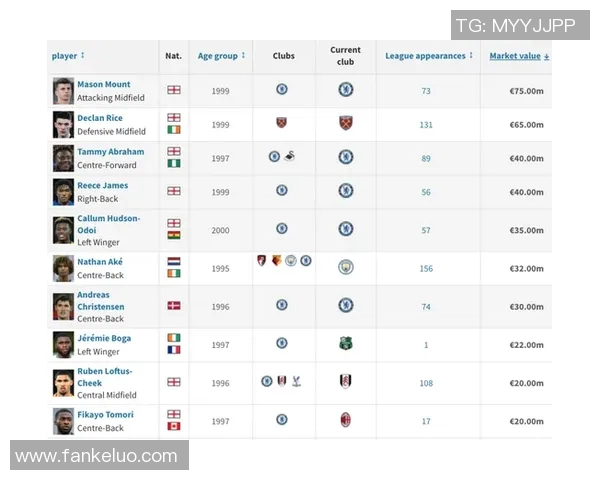The width and height of the screenshot is (600, 480).
Task: Click AC Milan crest in Fikayo Tomori's row
Action: point(345,420)
